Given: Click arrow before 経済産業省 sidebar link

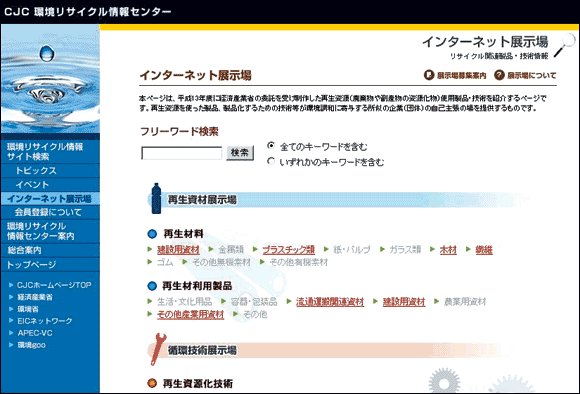Looking at the screenshot, I should pos(11,297).
